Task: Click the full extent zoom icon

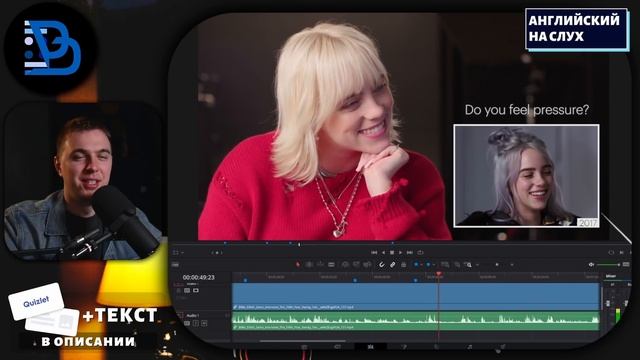Action: [445, 264]
